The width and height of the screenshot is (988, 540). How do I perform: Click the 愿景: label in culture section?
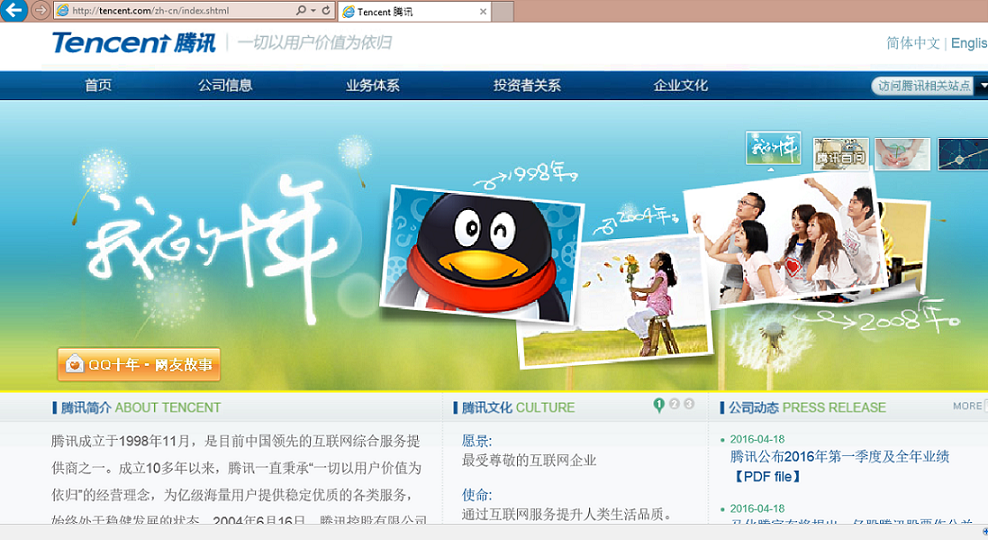[477, 440]
